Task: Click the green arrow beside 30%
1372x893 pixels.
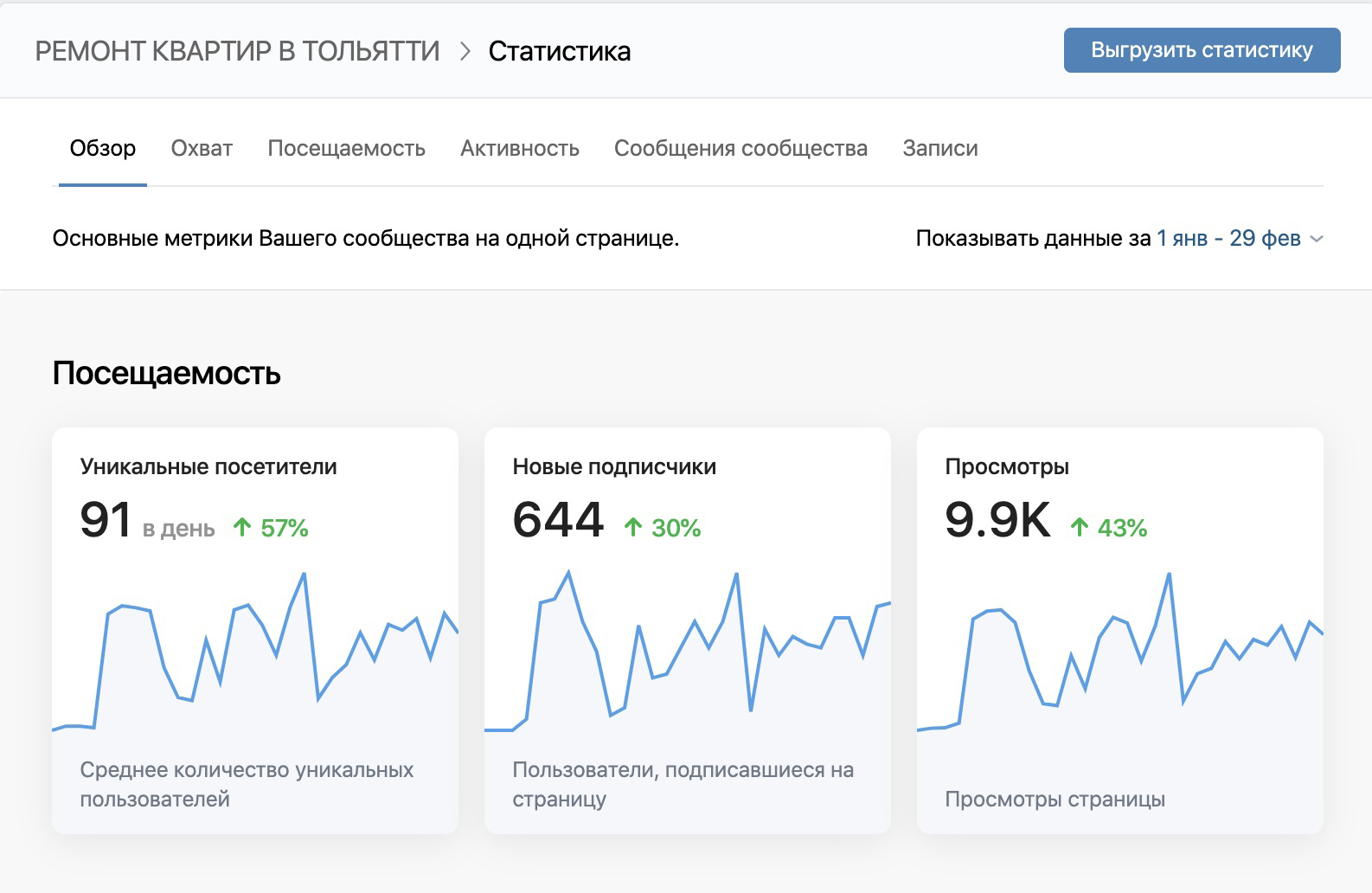Action: click(633, 527)
